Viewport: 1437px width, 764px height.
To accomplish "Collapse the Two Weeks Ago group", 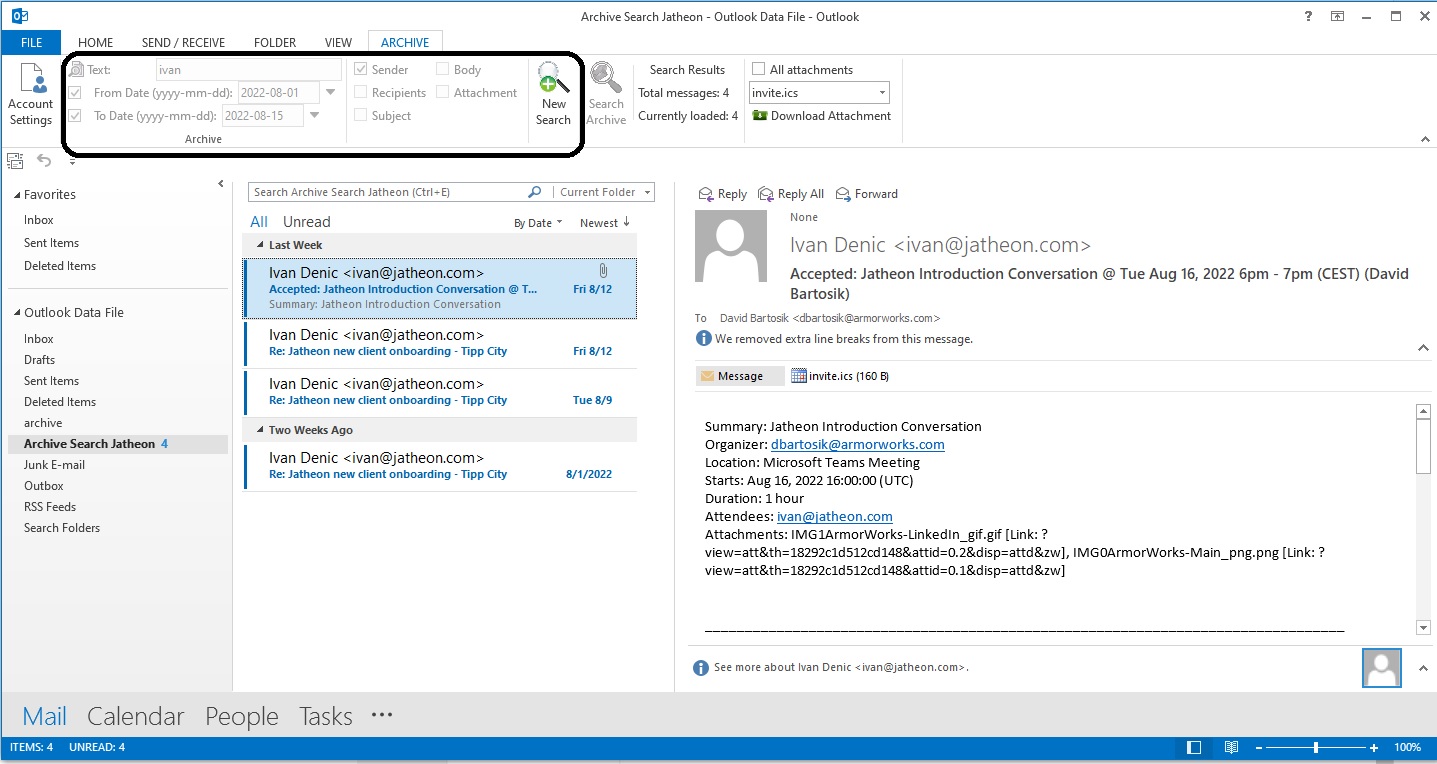I will (x=261, y=430).
